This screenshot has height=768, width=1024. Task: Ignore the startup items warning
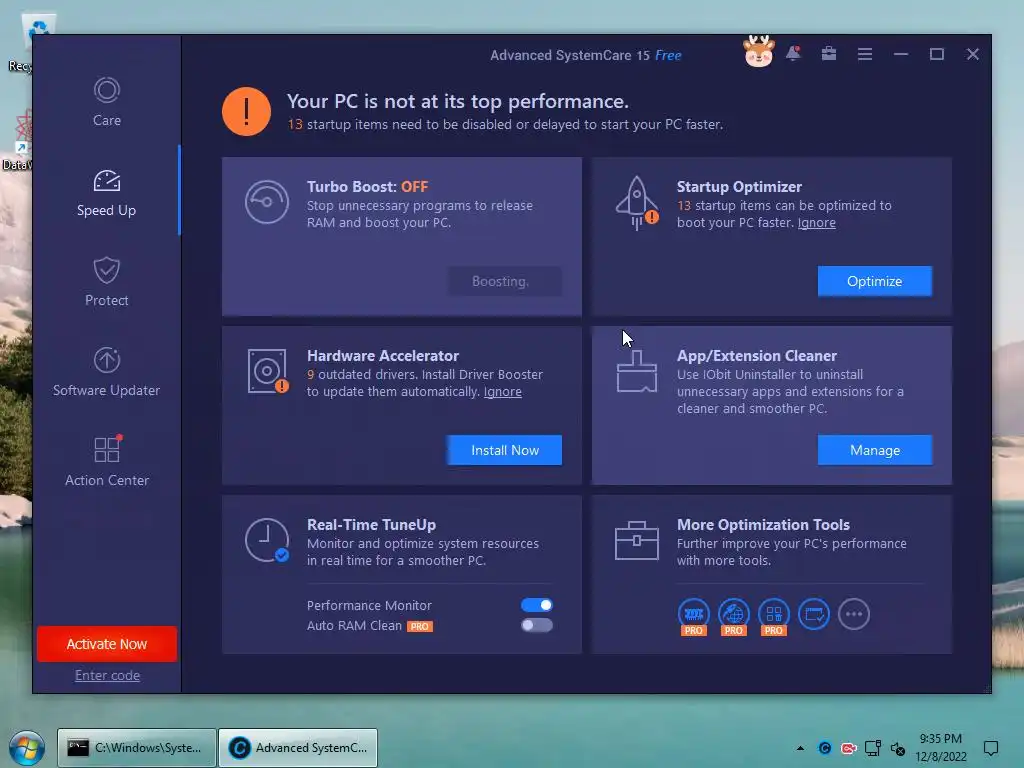pos(816,223)
